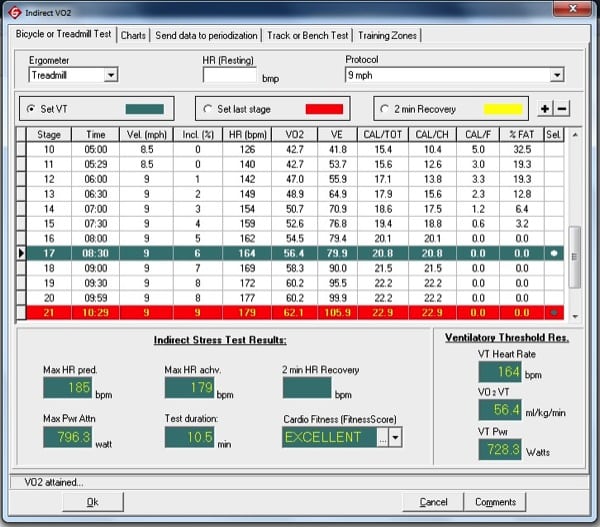Switch to the Charts tab
This screenshot has width=600, height=527.
(133, 36)
